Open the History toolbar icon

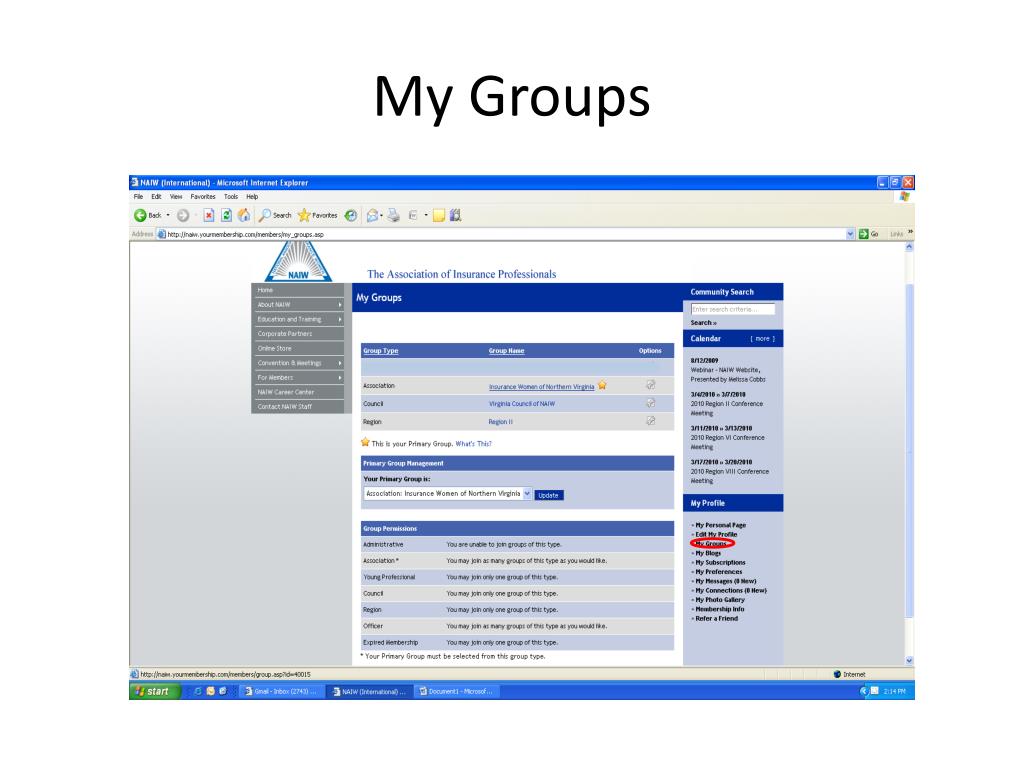351,215
